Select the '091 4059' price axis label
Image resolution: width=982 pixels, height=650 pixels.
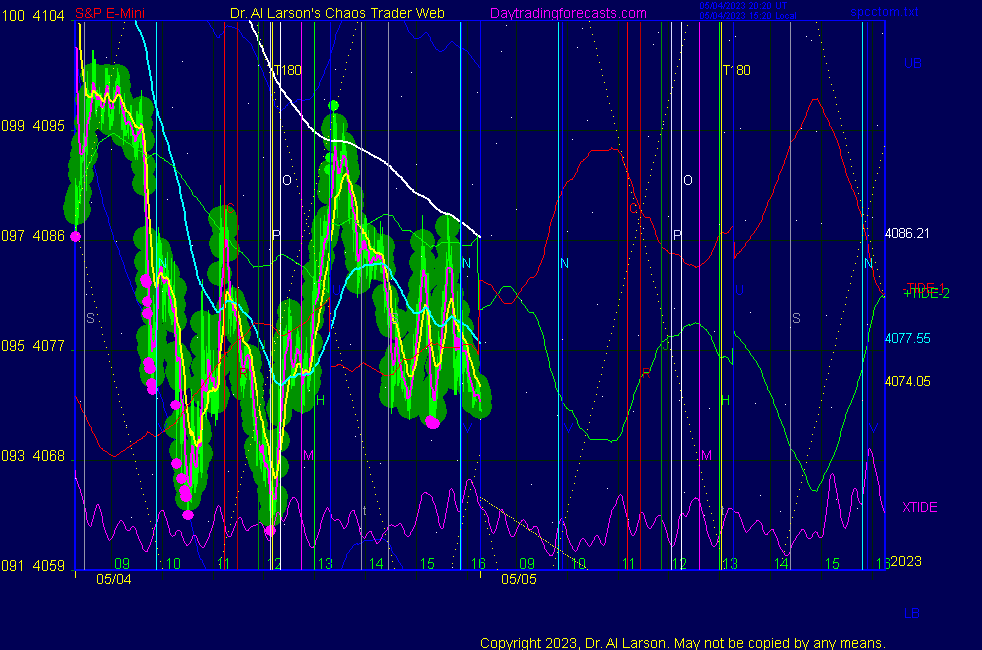(33, 566)
